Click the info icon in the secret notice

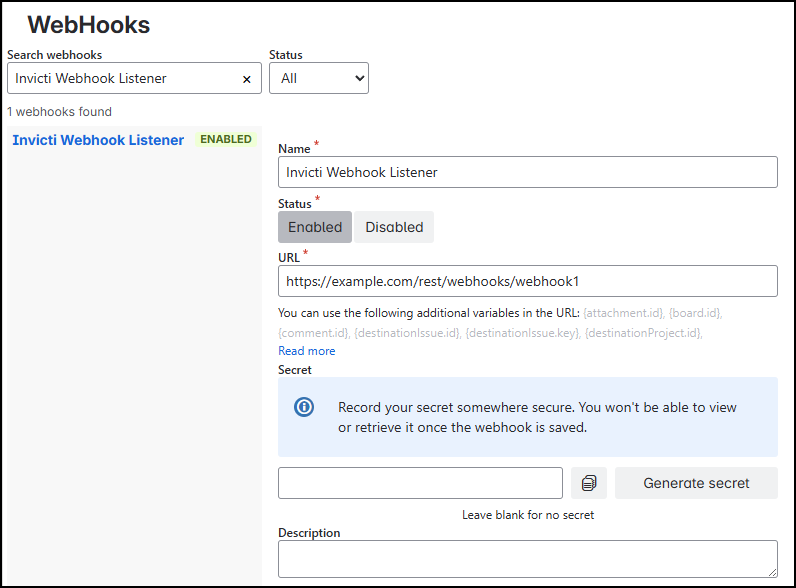tap(304, 407)
